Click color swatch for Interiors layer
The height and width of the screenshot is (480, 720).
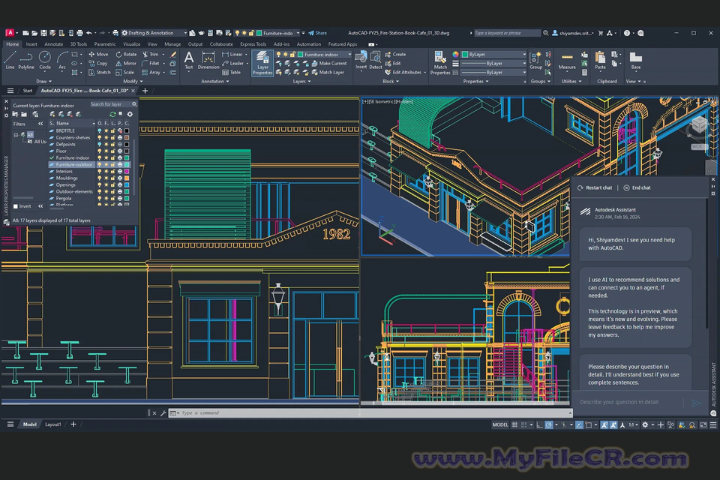click(x=126, y=171)
